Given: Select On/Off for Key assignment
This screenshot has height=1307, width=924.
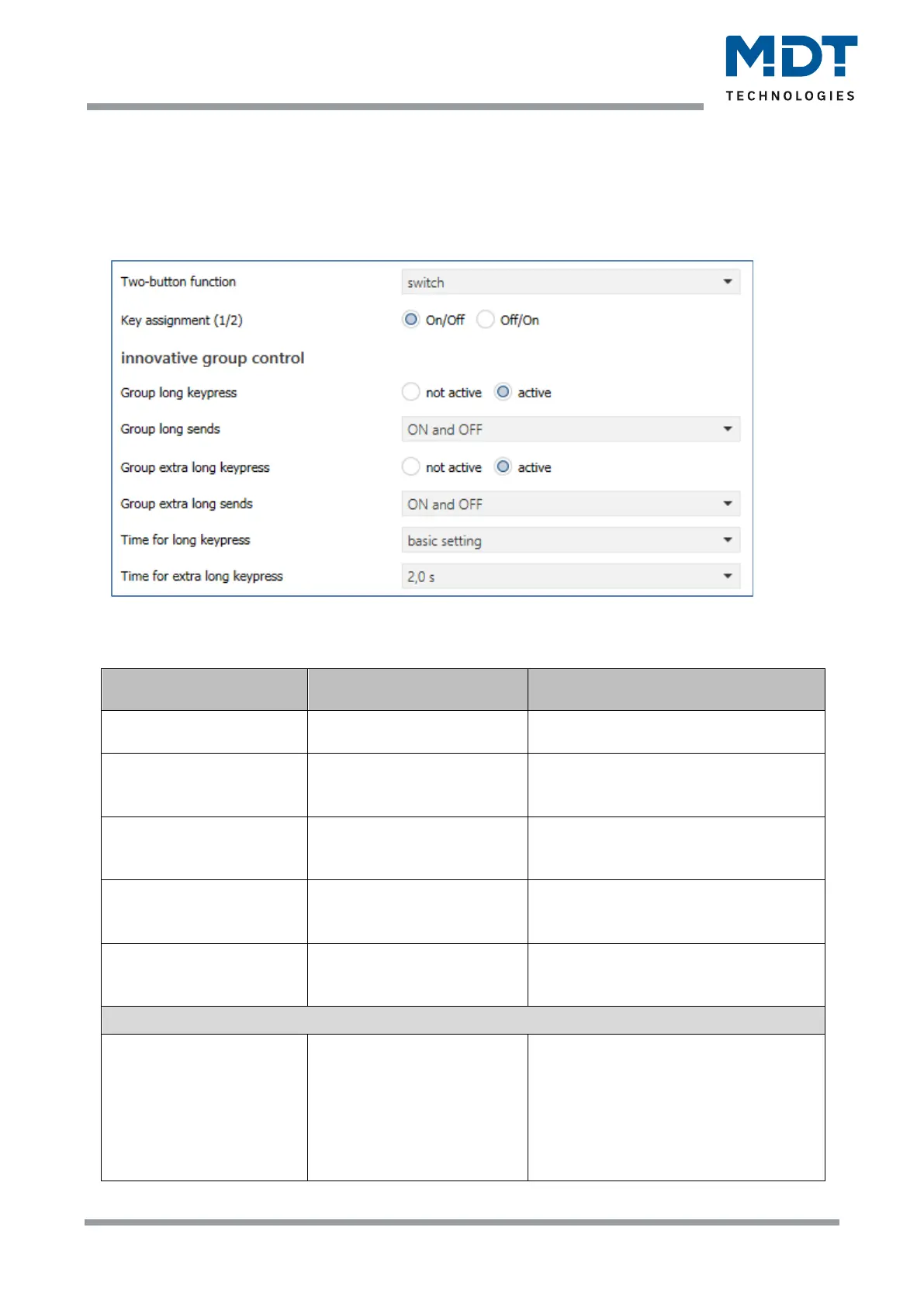Looking at the screenshot, I should click(411, 320).
